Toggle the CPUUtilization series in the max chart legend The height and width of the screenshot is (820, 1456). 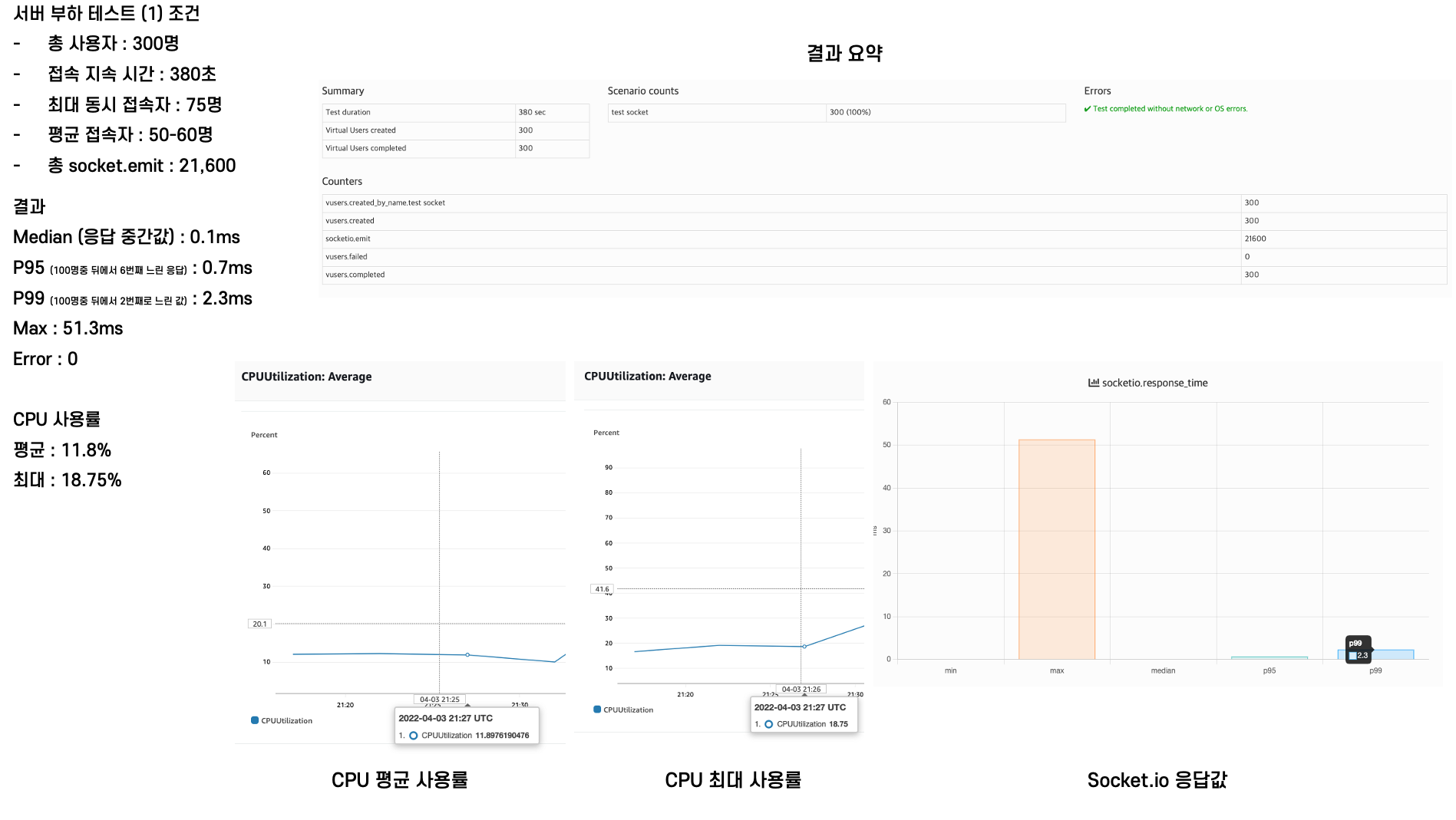629,710
